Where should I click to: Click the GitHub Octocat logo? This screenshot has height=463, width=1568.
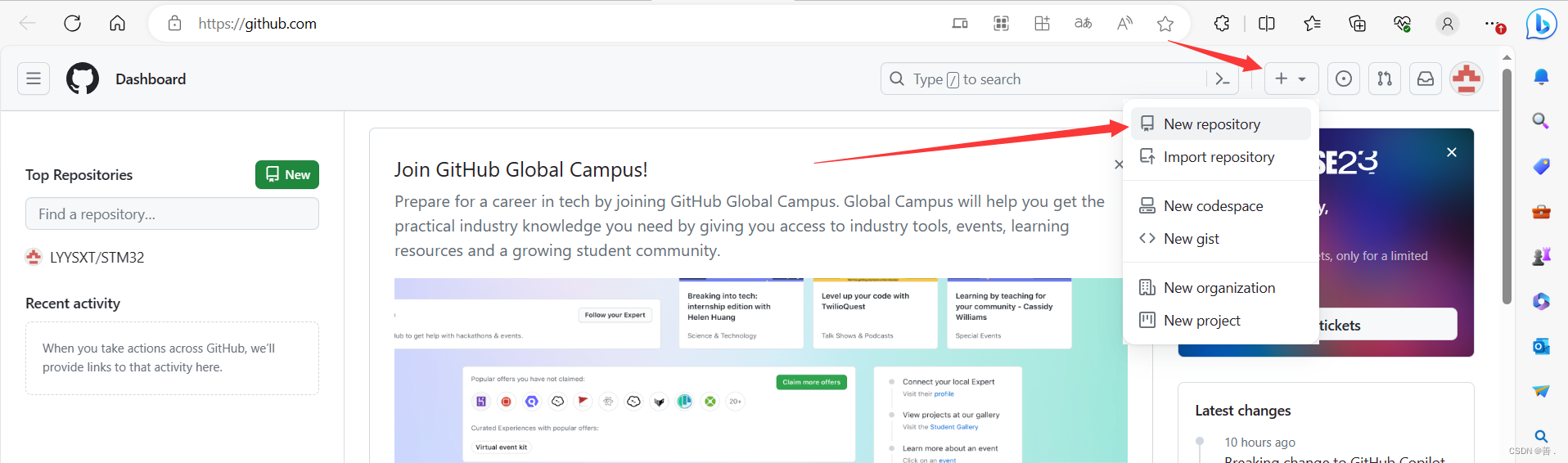pyautogui.click(x=83, y=79)
